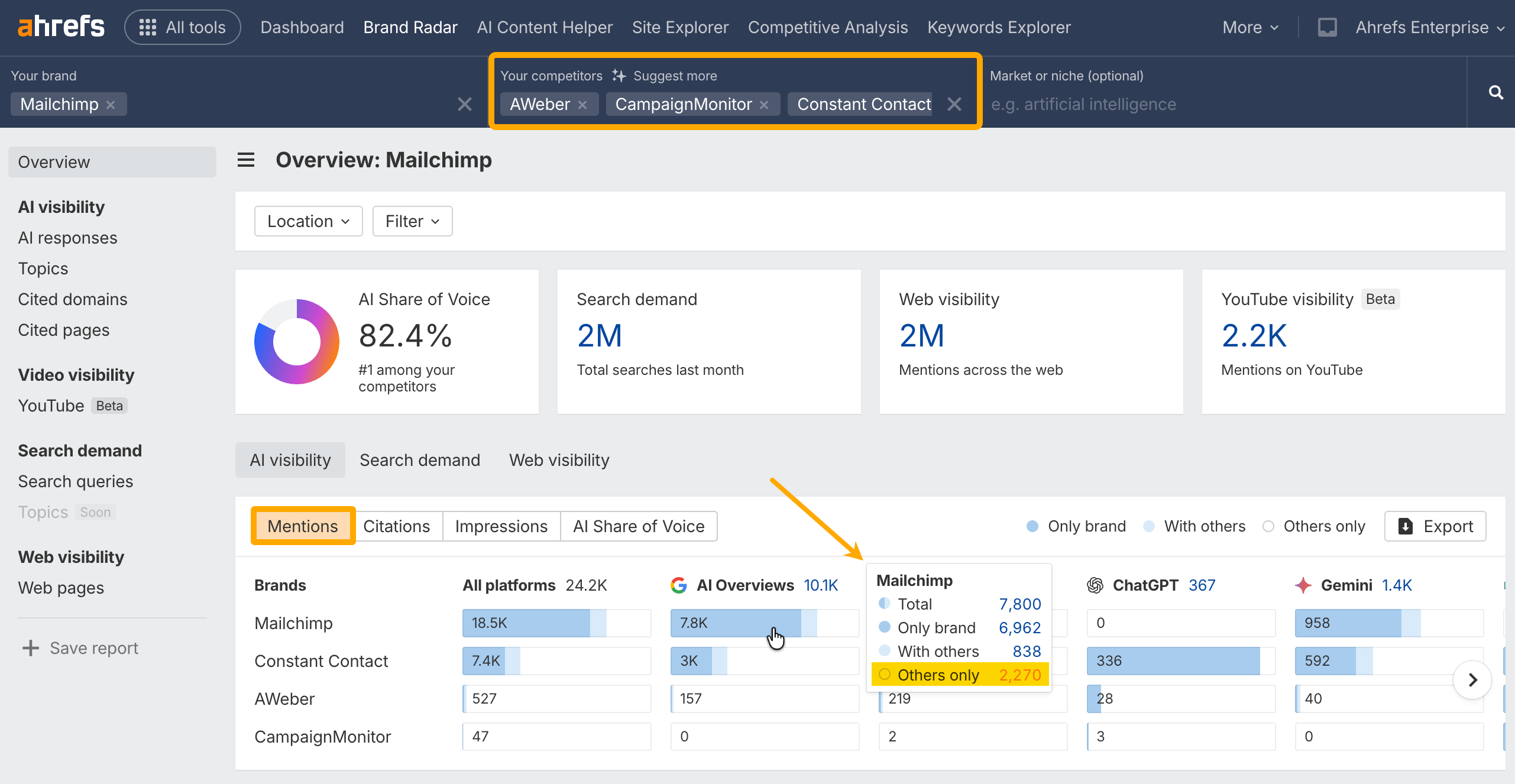The width and height of the screenshot is (1515, 784).
Task: Toggle Only brand legend filter
Action: tap(1076, 526)
